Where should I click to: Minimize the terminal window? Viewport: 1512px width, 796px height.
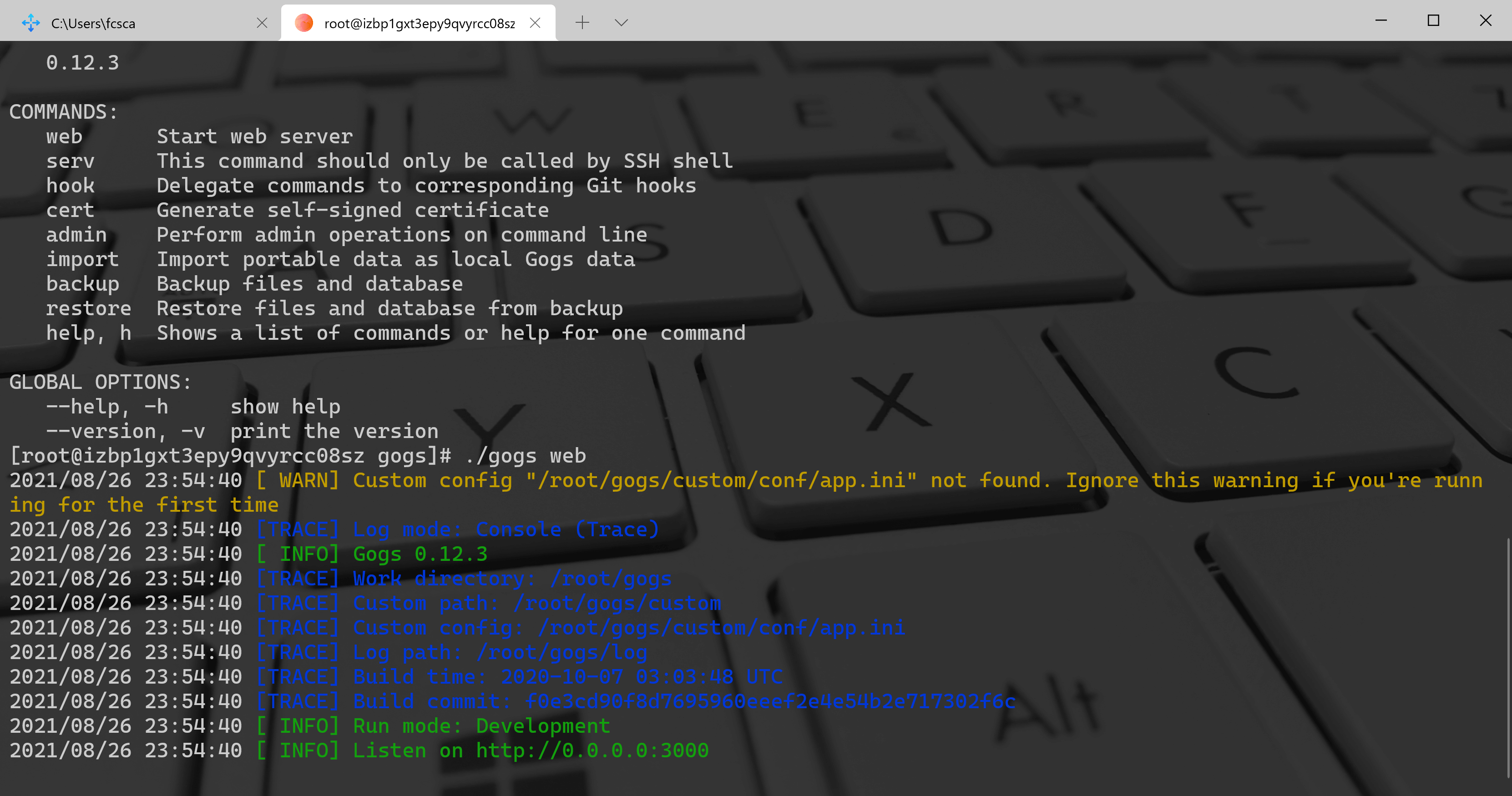[x=1381, y=20]
